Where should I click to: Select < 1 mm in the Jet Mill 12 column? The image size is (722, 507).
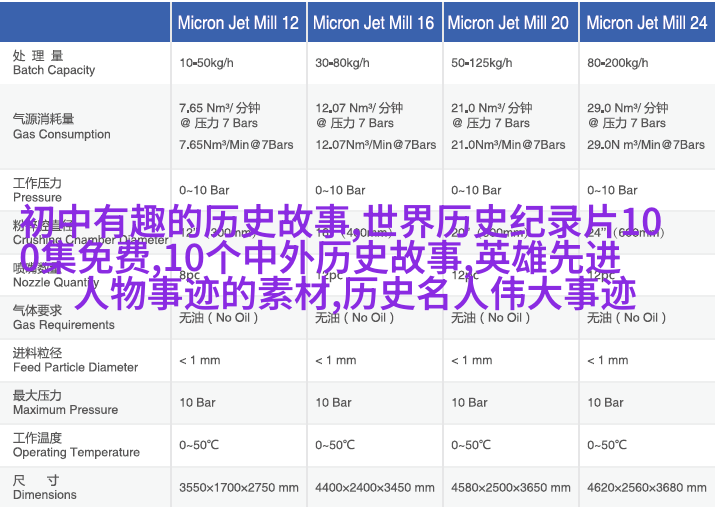[x=200, y=360]
